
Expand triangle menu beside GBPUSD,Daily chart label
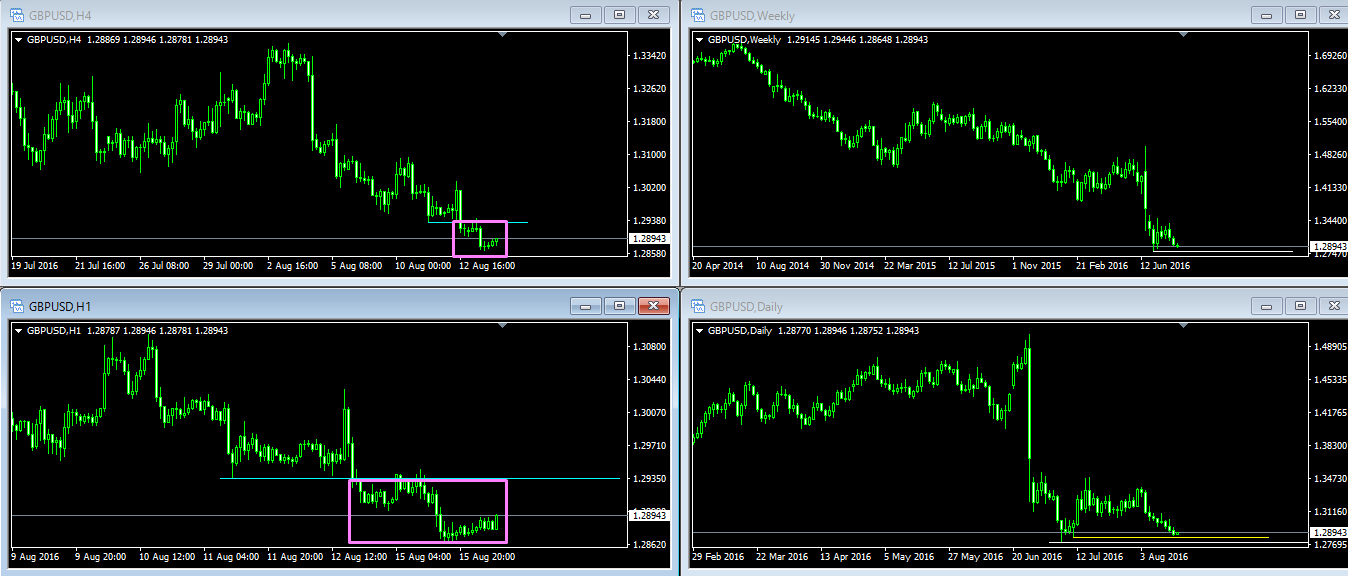699,330
